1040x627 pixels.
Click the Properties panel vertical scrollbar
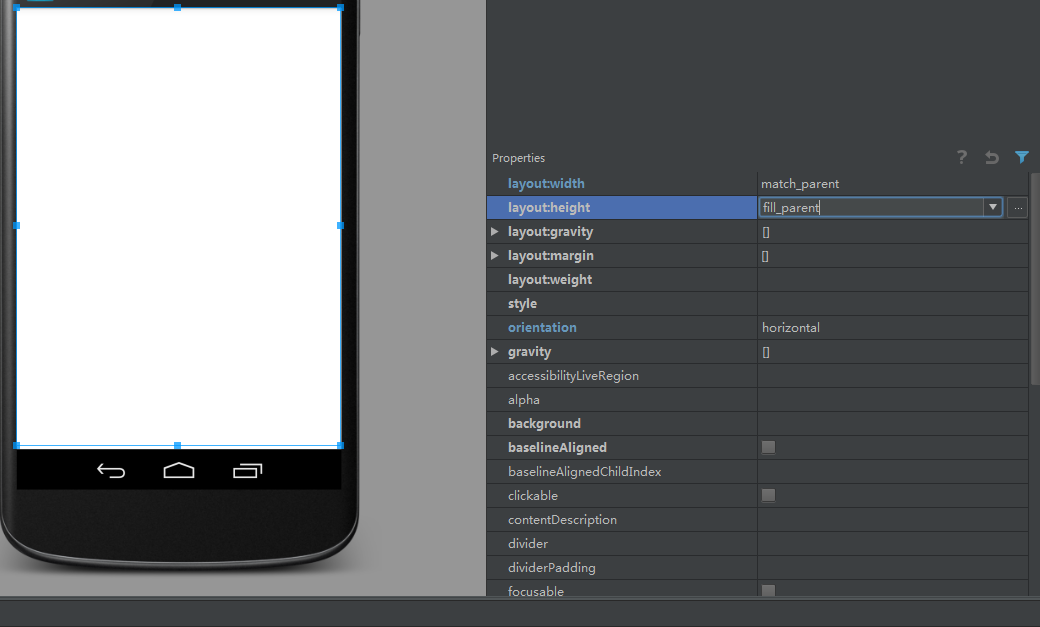(x=1035, y=279)
